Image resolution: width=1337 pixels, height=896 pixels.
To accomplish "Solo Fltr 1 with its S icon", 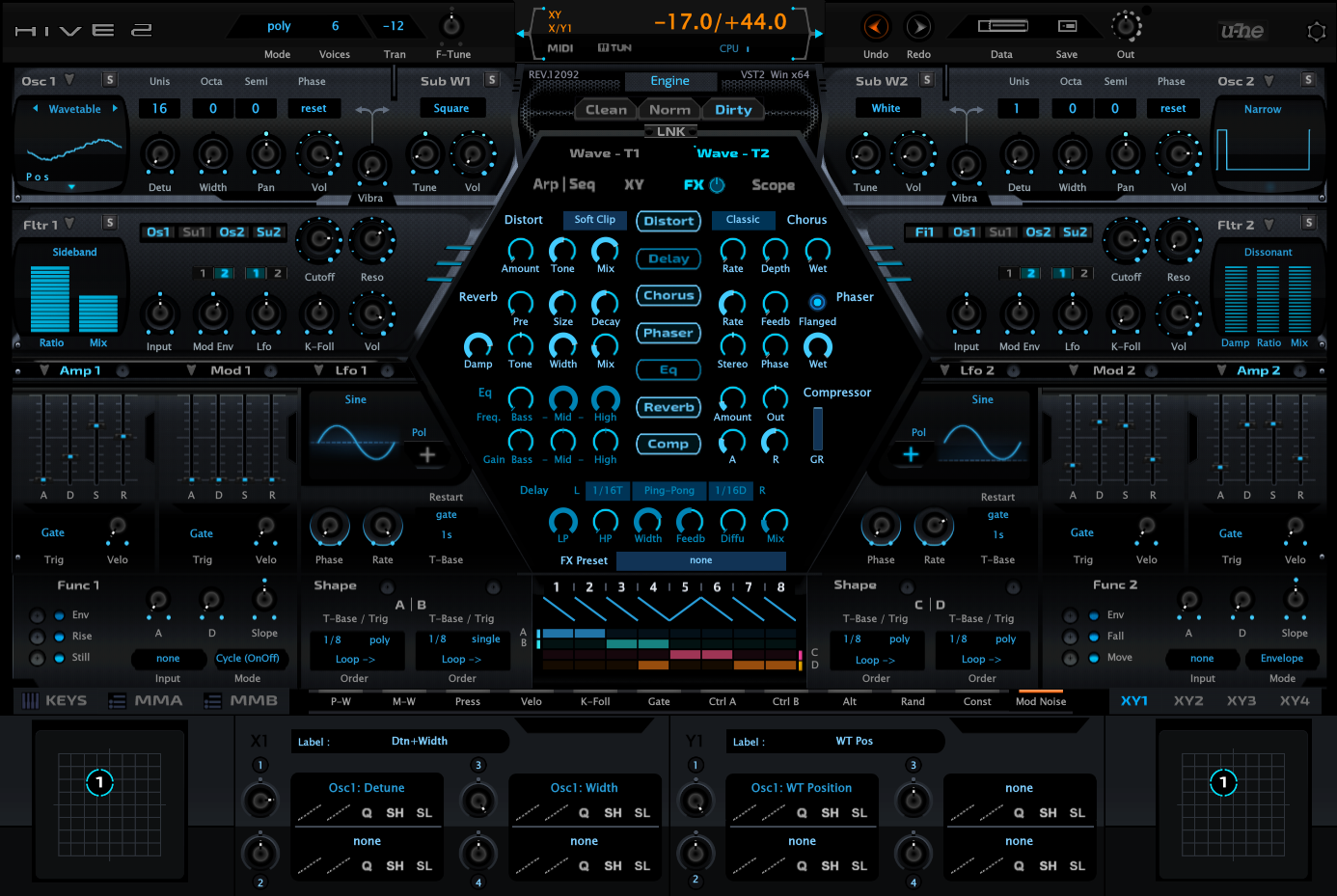I will 110,223.
